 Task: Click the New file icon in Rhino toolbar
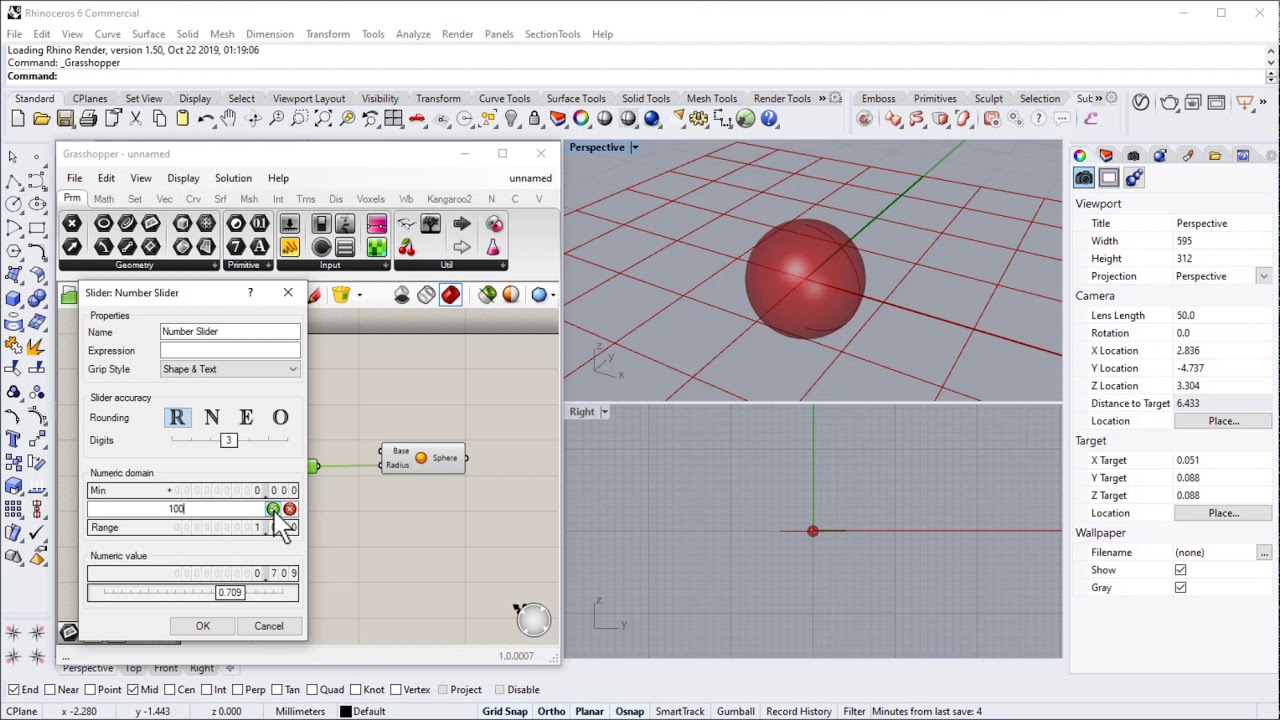(x=18, y=119)
